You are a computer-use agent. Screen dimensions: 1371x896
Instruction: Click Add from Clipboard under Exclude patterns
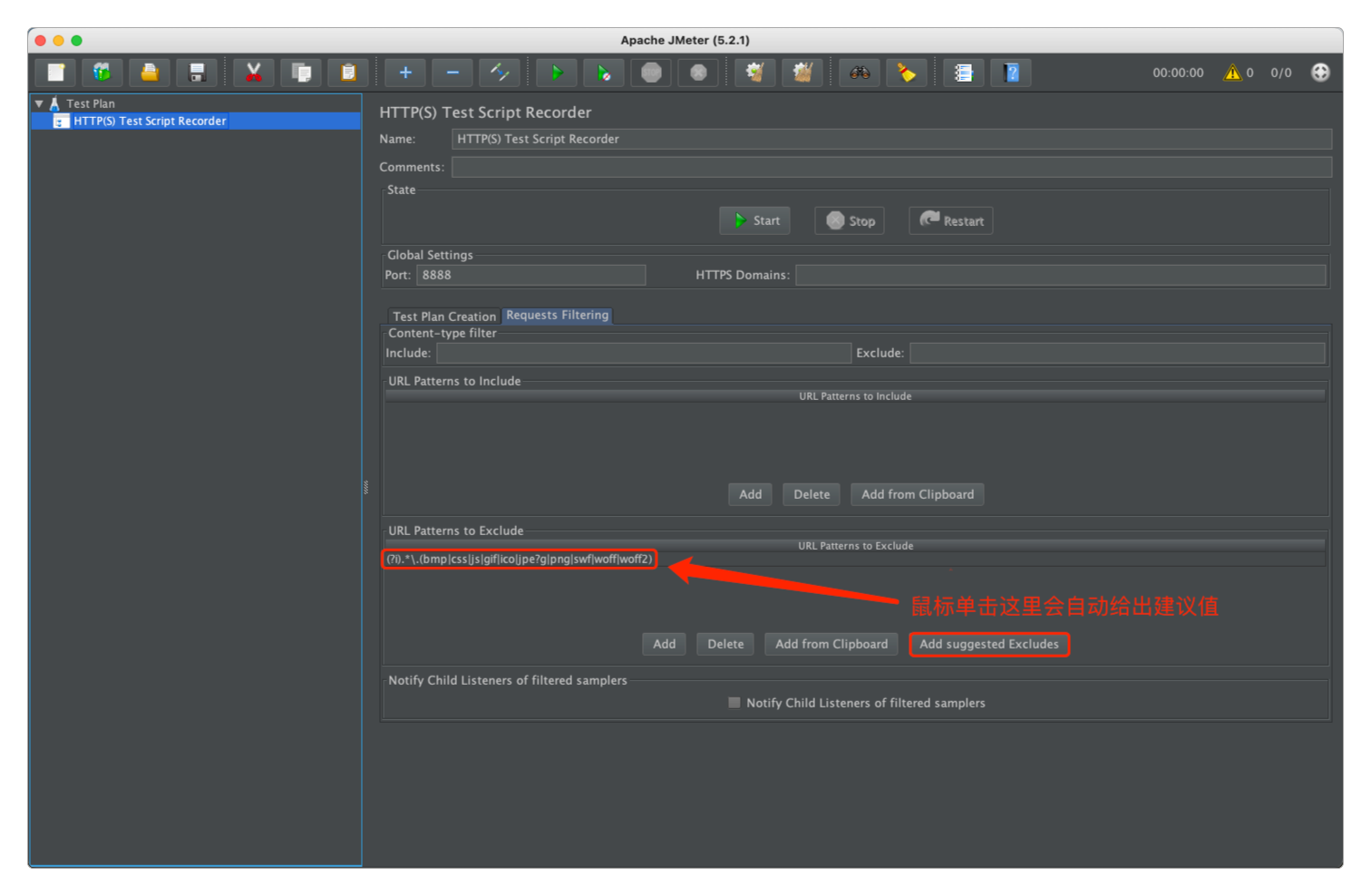(x=831, y=644)
